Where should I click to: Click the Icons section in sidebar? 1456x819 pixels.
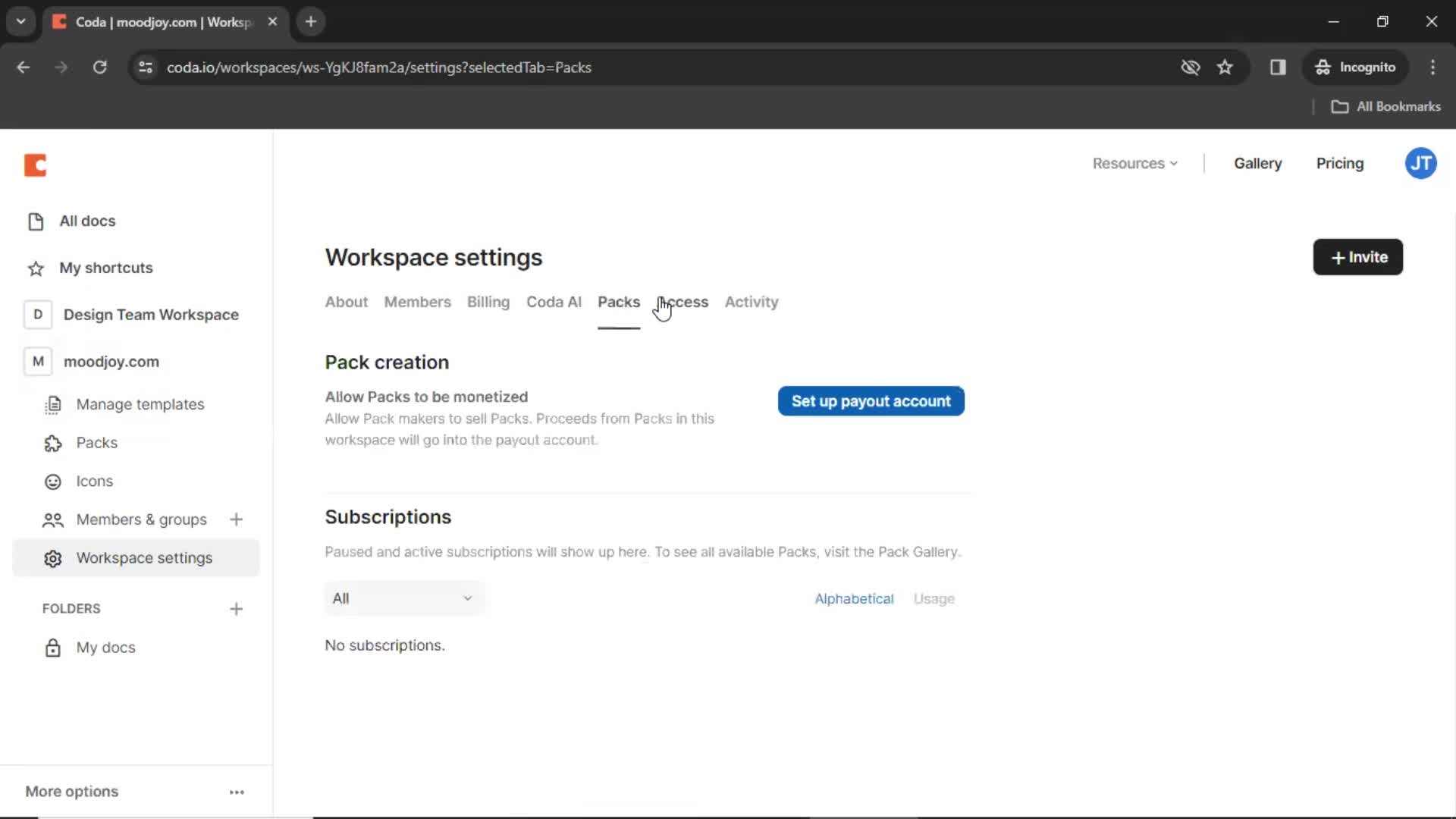[x=95, y=481]
